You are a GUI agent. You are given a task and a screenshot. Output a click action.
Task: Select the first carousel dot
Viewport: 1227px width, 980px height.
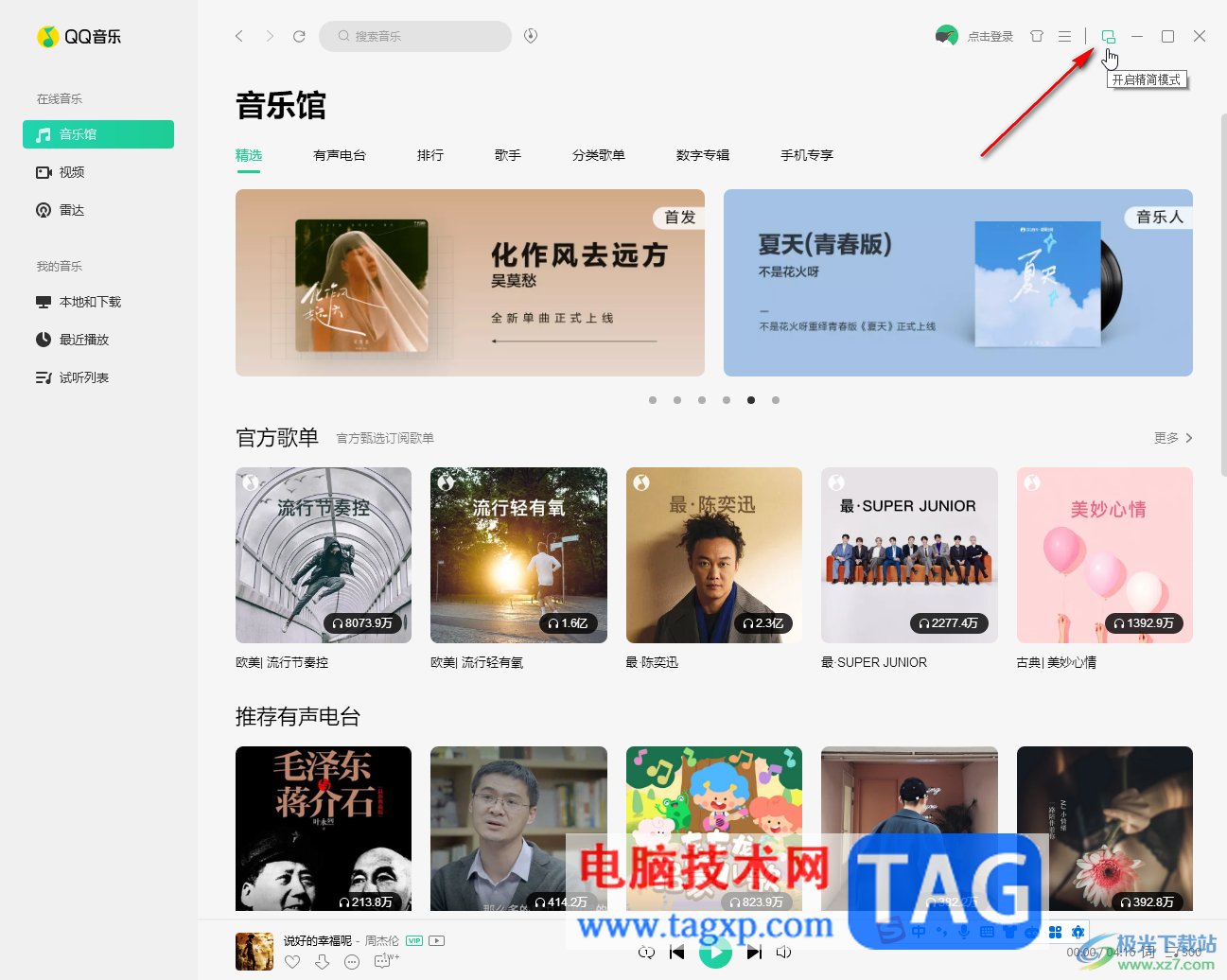pyautogui.click(x=653, y=400)
